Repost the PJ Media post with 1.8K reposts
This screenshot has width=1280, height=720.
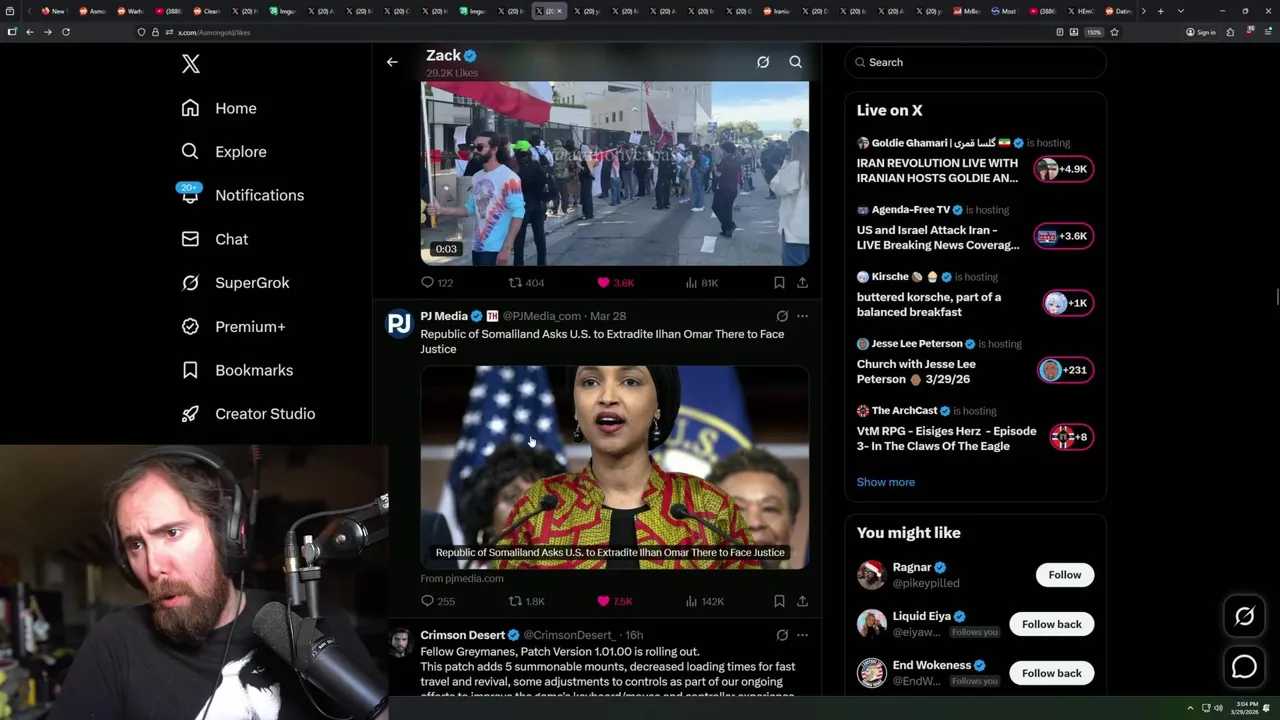pyautogui.click(x=526, y=601)
